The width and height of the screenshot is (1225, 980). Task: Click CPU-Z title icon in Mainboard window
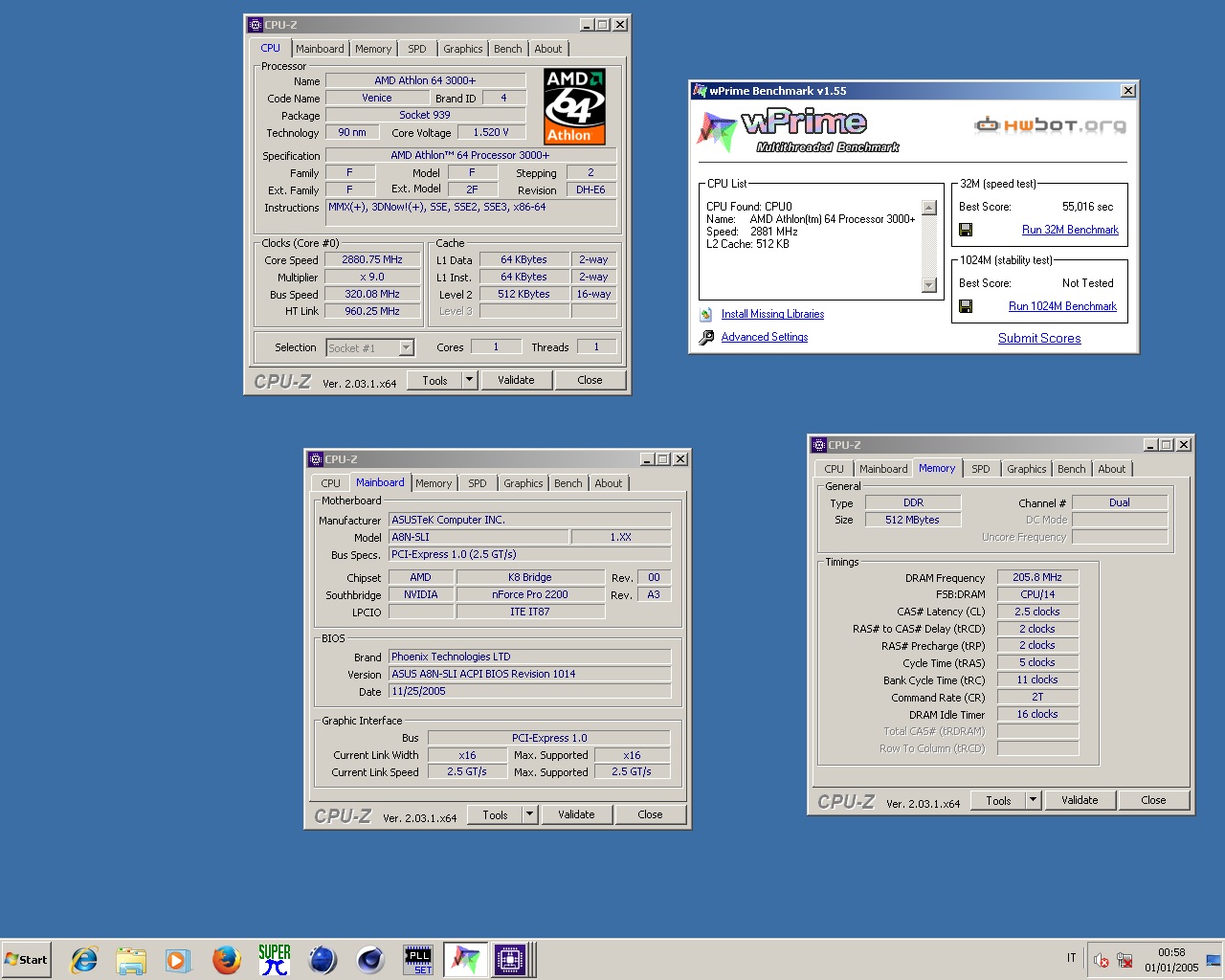(x=316, y=459)
